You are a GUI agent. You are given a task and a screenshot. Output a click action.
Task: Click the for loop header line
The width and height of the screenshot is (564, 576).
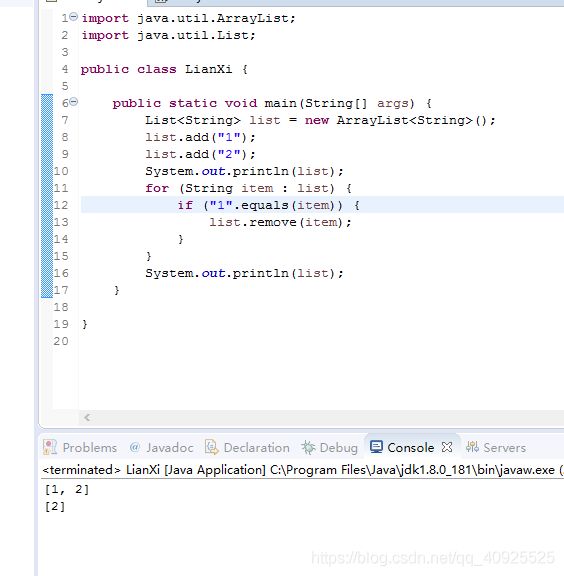pyautogui.click(x=249, y=188)
